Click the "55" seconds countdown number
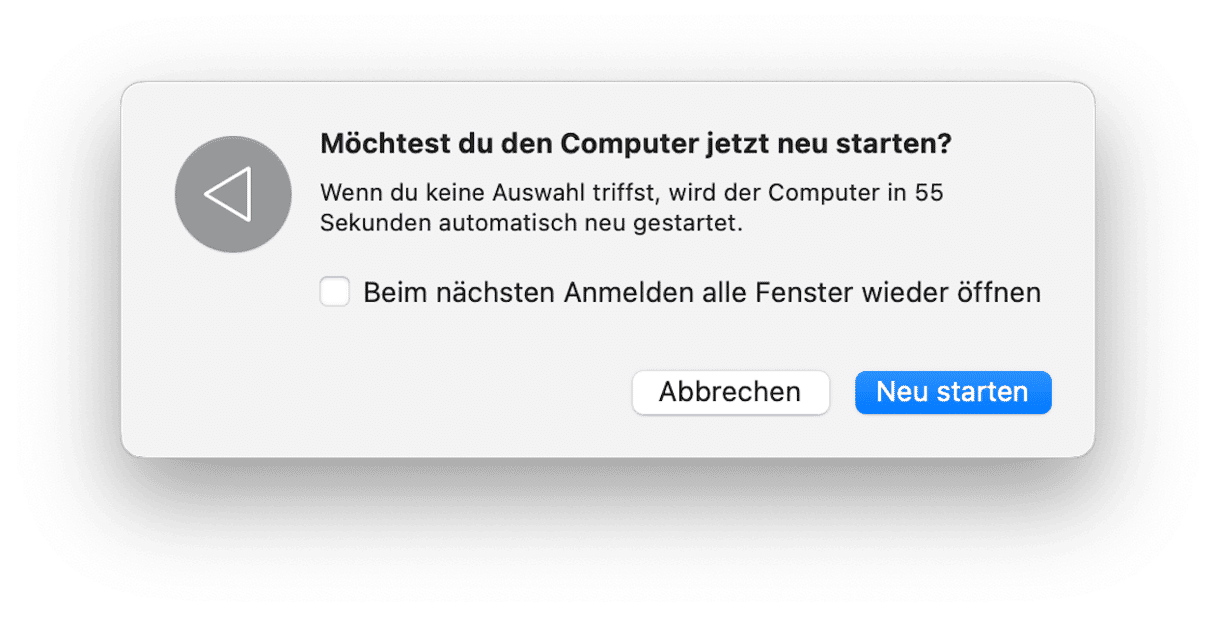 [929, 193]
